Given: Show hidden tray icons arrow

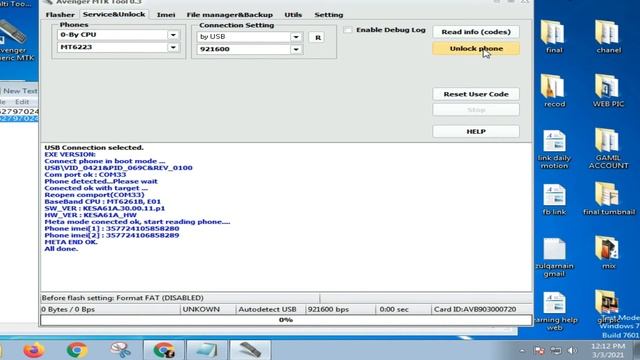Looking at the screenshot, I should coord(522,351).
